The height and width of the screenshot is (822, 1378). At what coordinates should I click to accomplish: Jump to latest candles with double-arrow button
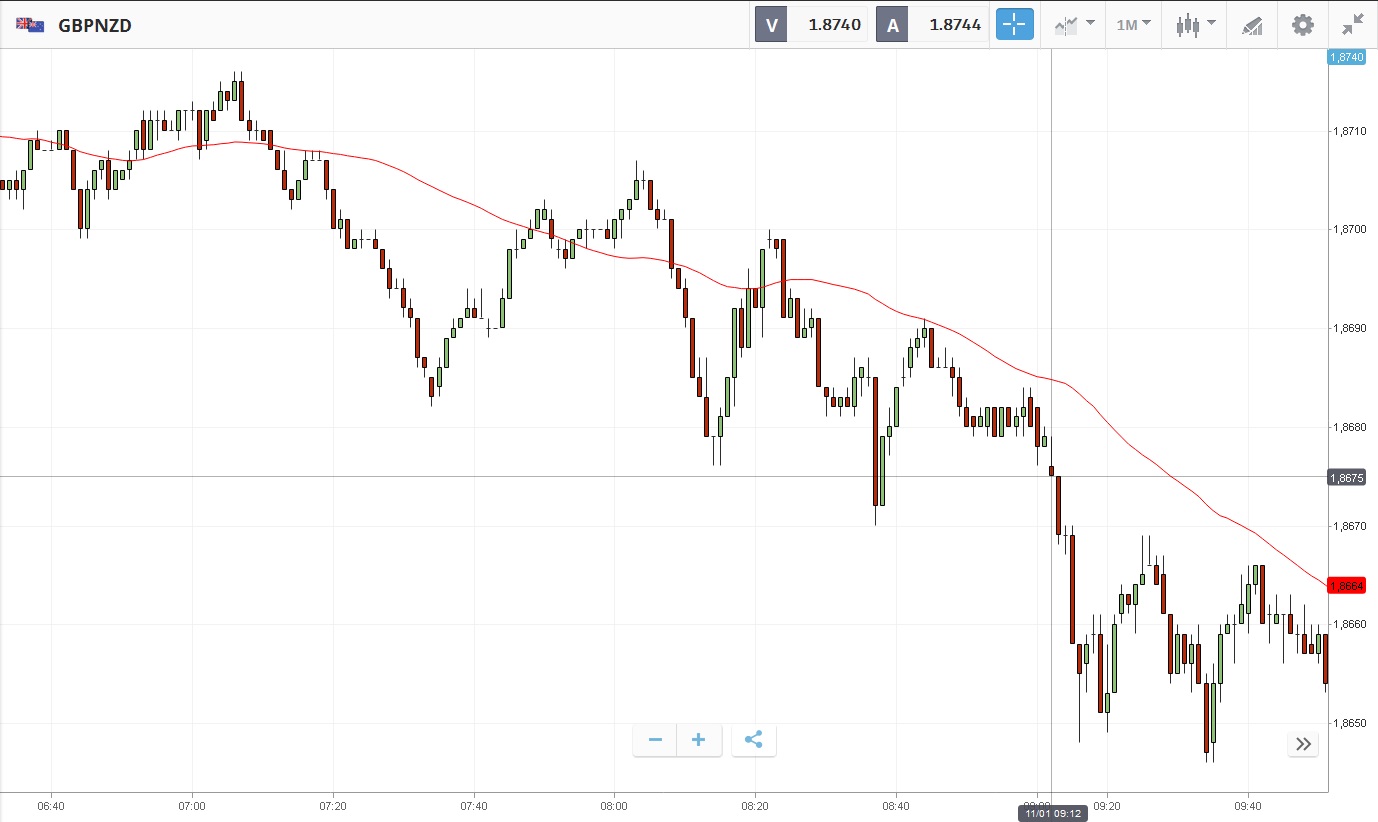(x=1303, y=743)
